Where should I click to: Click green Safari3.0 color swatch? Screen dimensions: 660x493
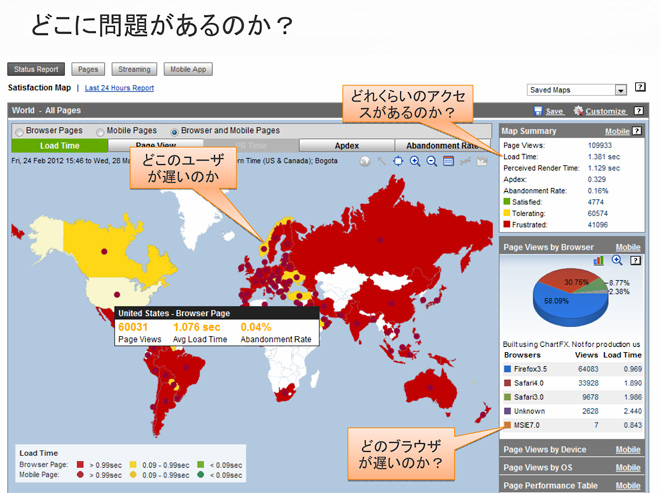(x=508, y=397)
